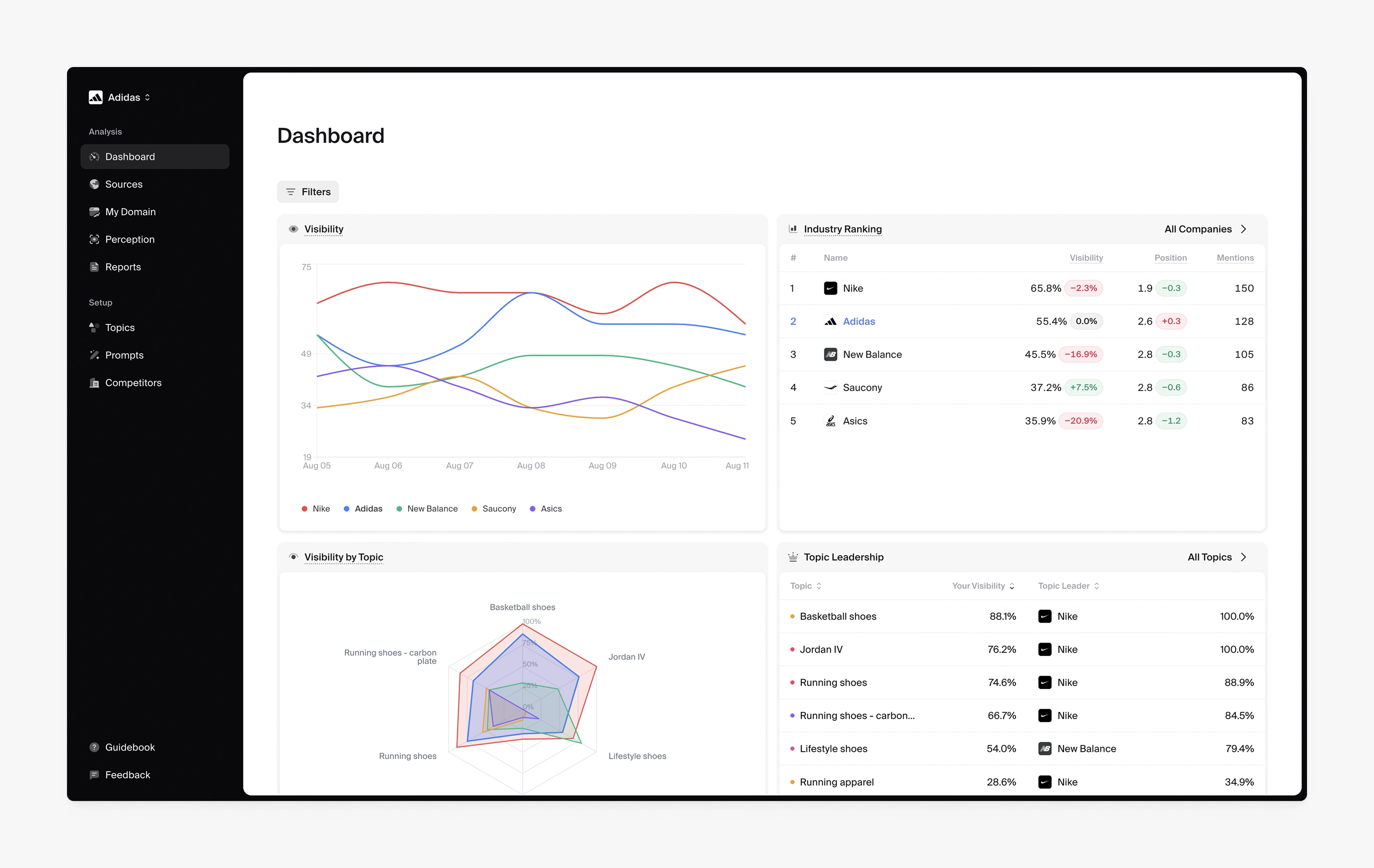Viewport: 1374px width, 868px height.
Task: Click the Guidebook question mark icon
Action: pyautogui.click(x=94, y=747)
